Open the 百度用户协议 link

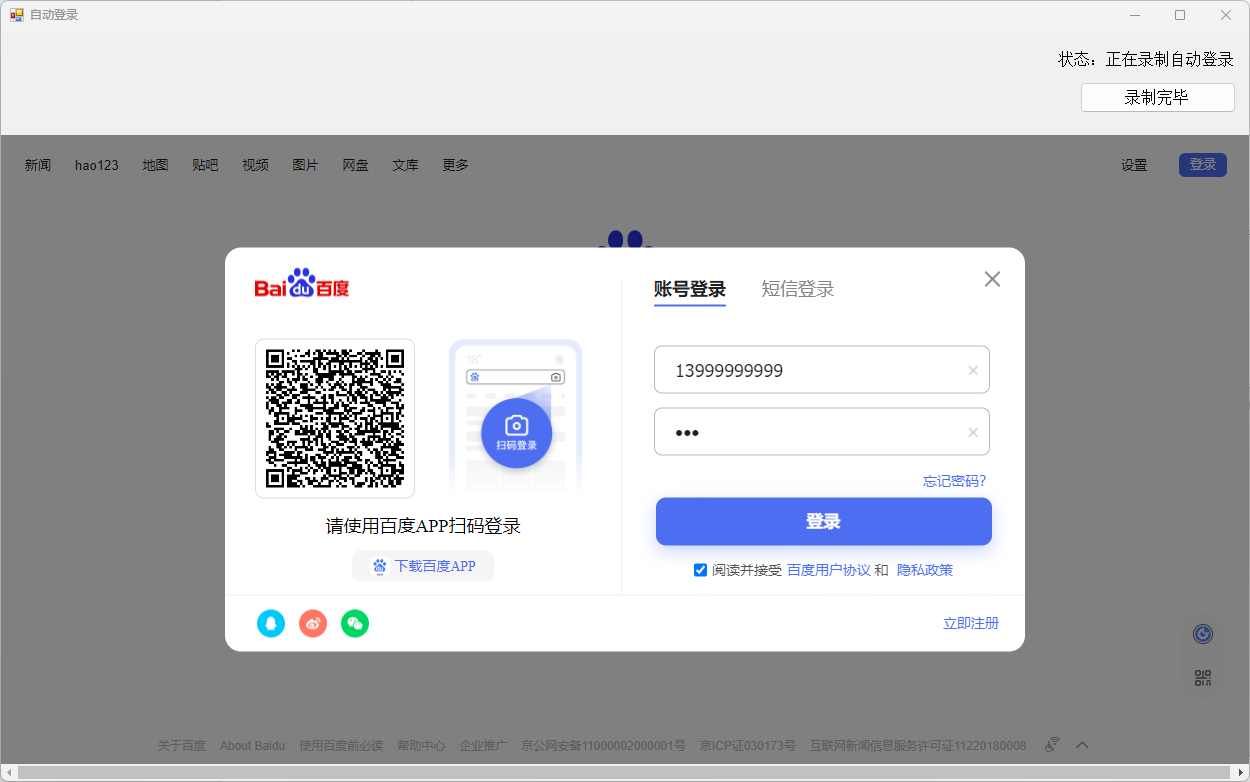point(829,570)
